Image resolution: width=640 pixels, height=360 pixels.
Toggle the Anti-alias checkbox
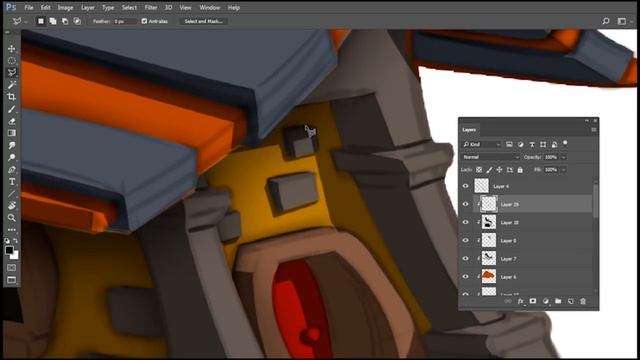pyautogui.click(x=144, y=21)
